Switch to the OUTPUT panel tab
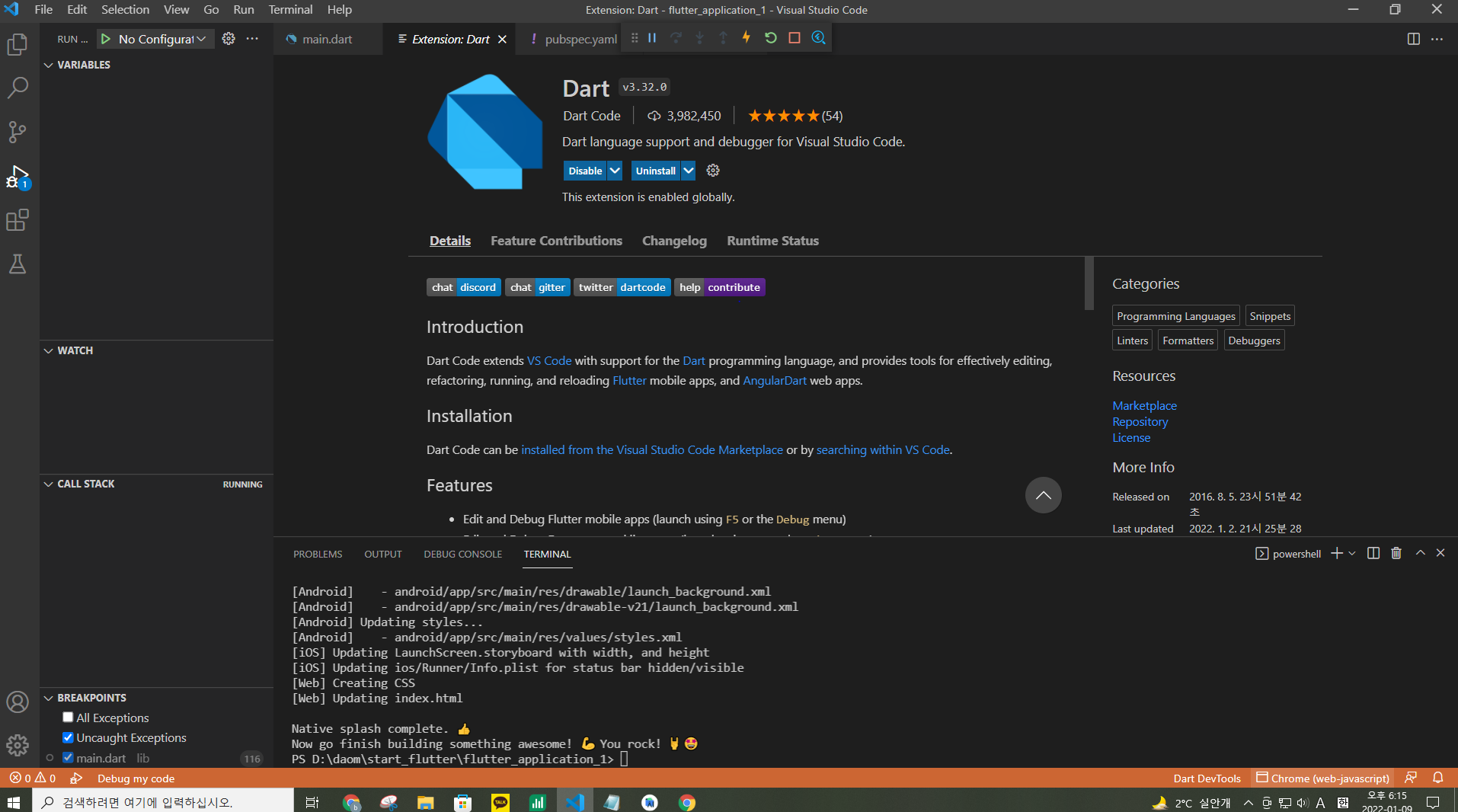 pyautogui.click(x=382, y=554)
